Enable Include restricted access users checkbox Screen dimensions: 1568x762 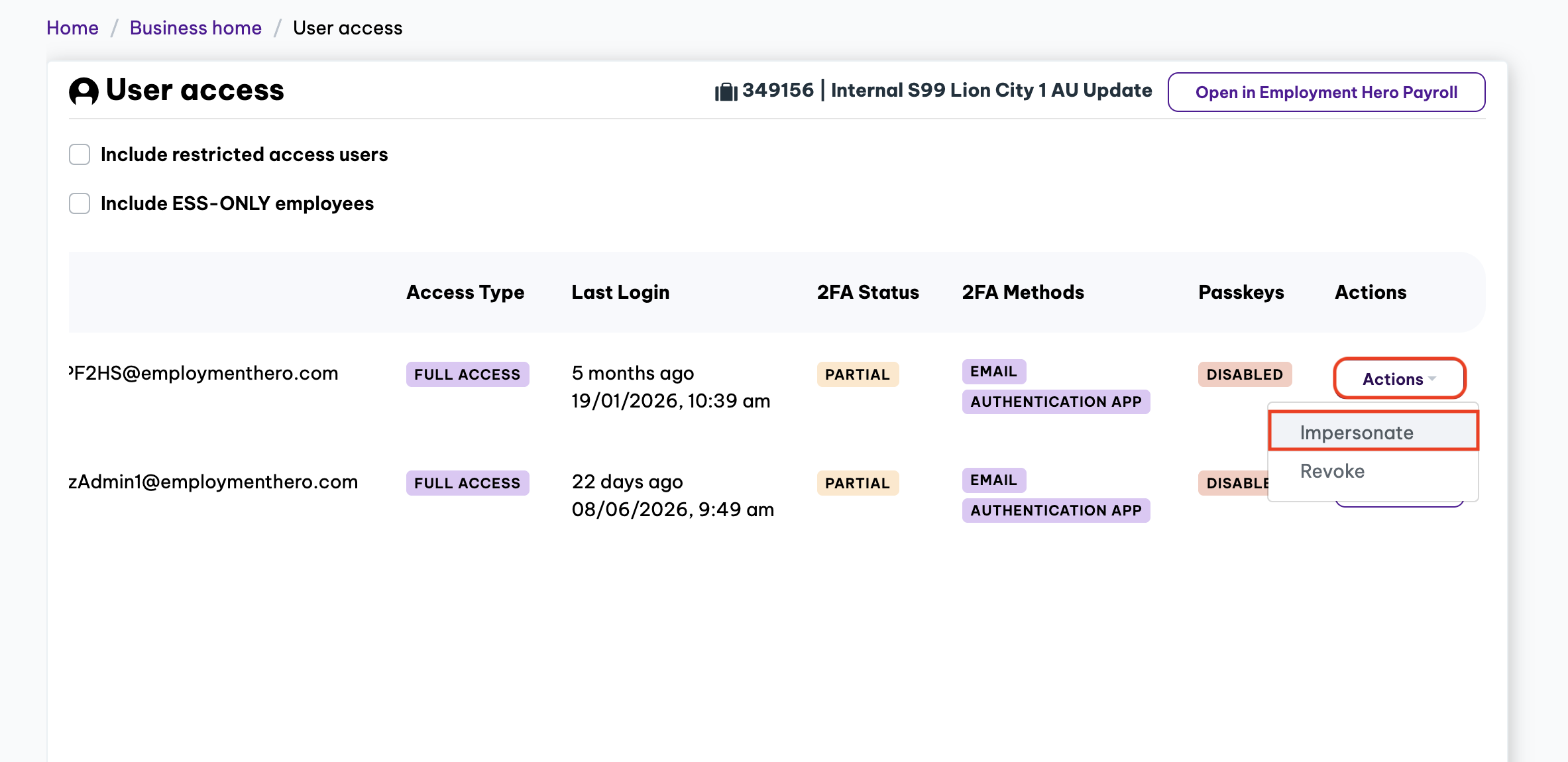(x=80, y=154)
